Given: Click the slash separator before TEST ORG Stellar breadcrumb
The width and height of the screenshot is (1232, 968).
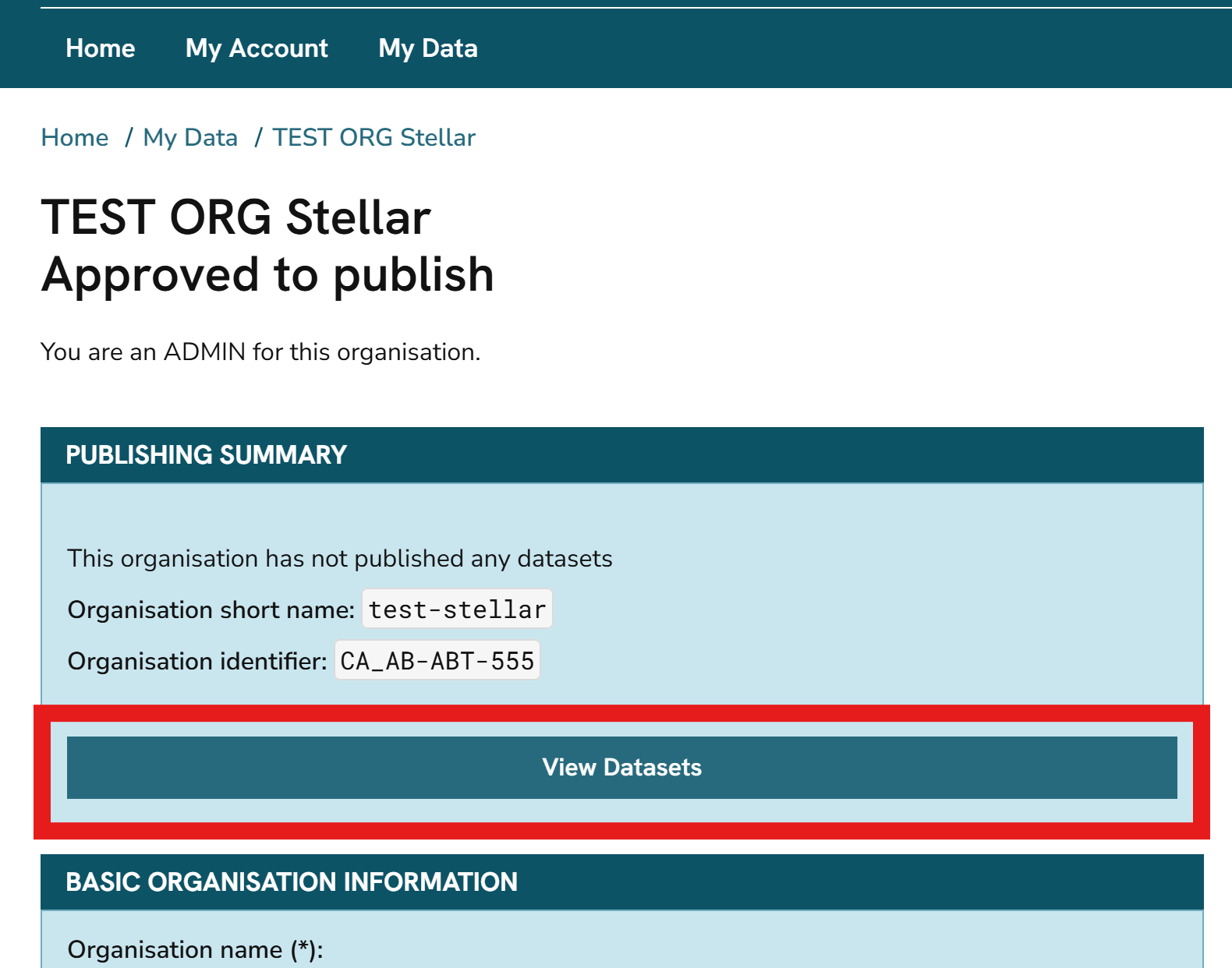Looking at the screenshot, I should pos(258,137).
